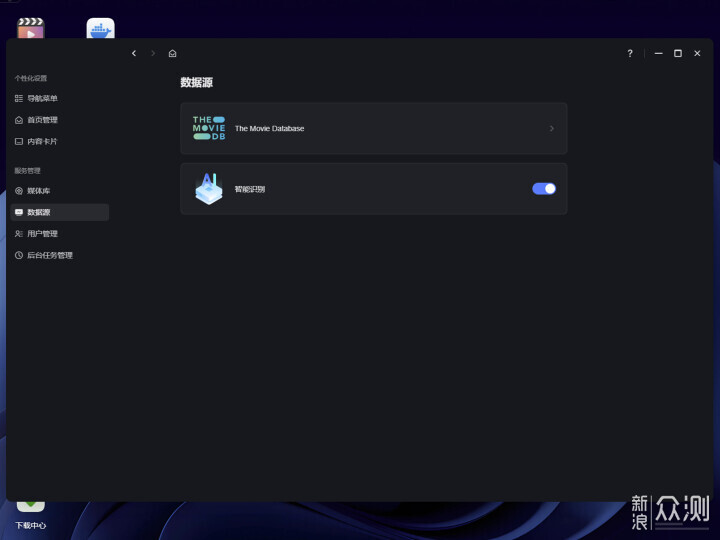Click the 下载中心 desktop label
The image size is (720, 540).
click(x=31, y=525)
